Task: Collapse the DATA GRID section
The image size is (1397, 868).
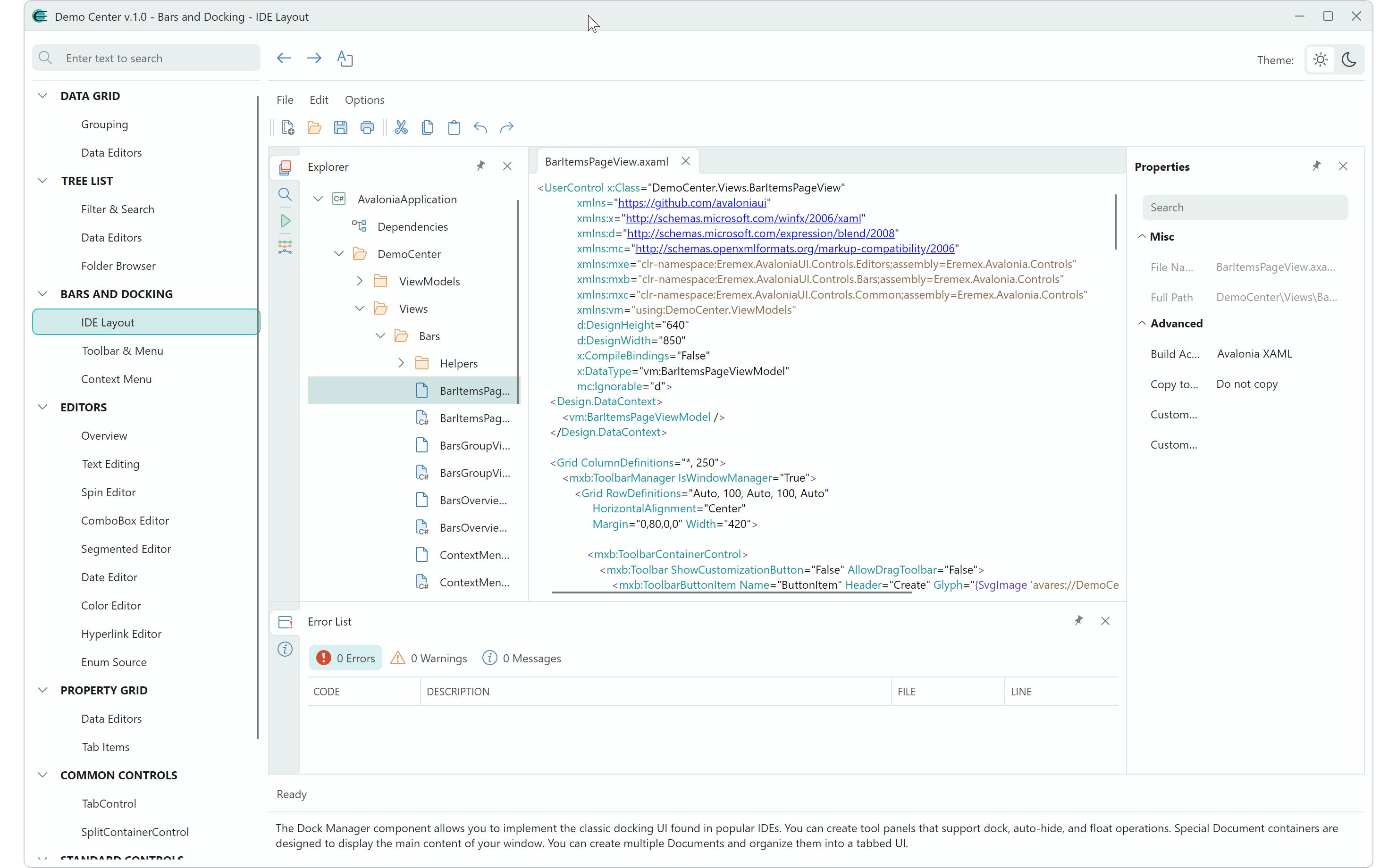Action: click(42, 95)
